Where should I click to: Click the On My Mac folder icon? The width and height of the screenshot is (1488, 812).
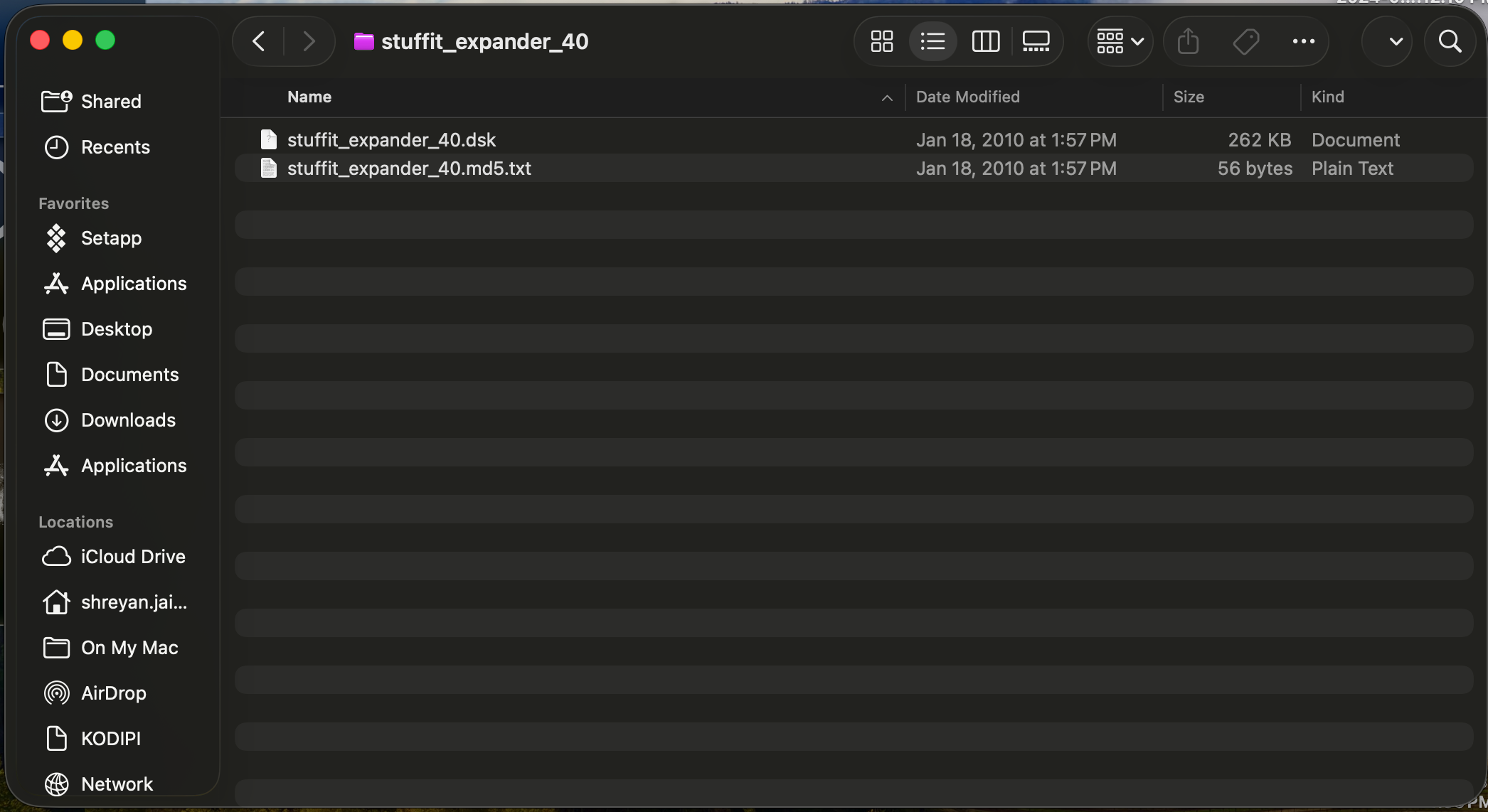pos(56,648)
